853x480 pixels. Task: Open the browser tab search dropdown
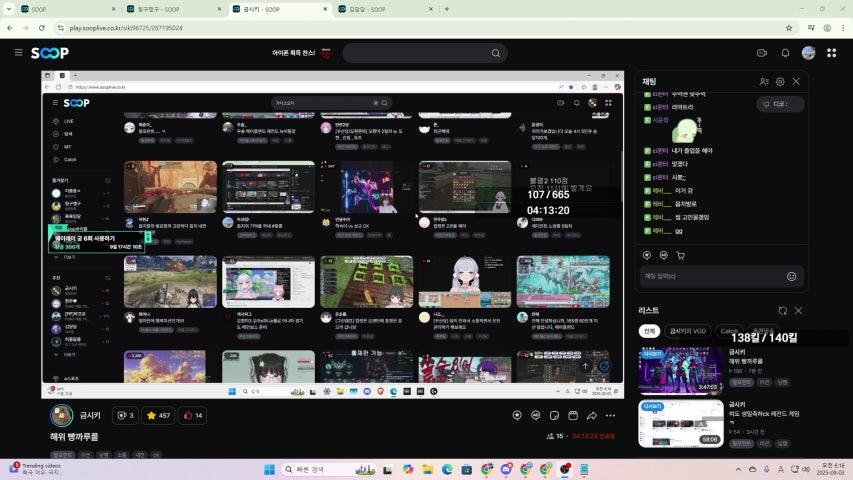[x=9, y=9]
